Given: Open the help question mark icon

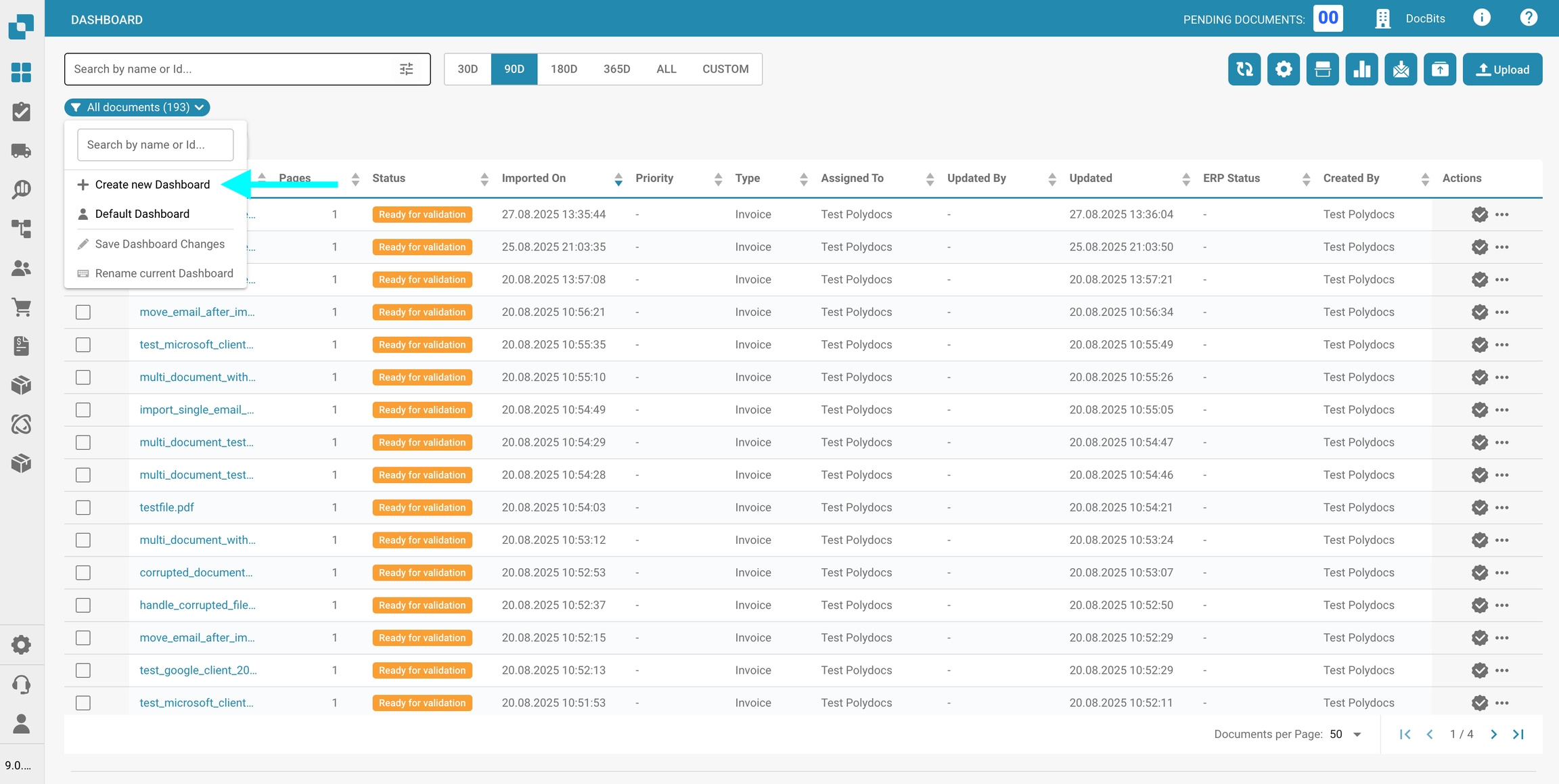Looking at the screenshot, I should (x=1528, y=18).
